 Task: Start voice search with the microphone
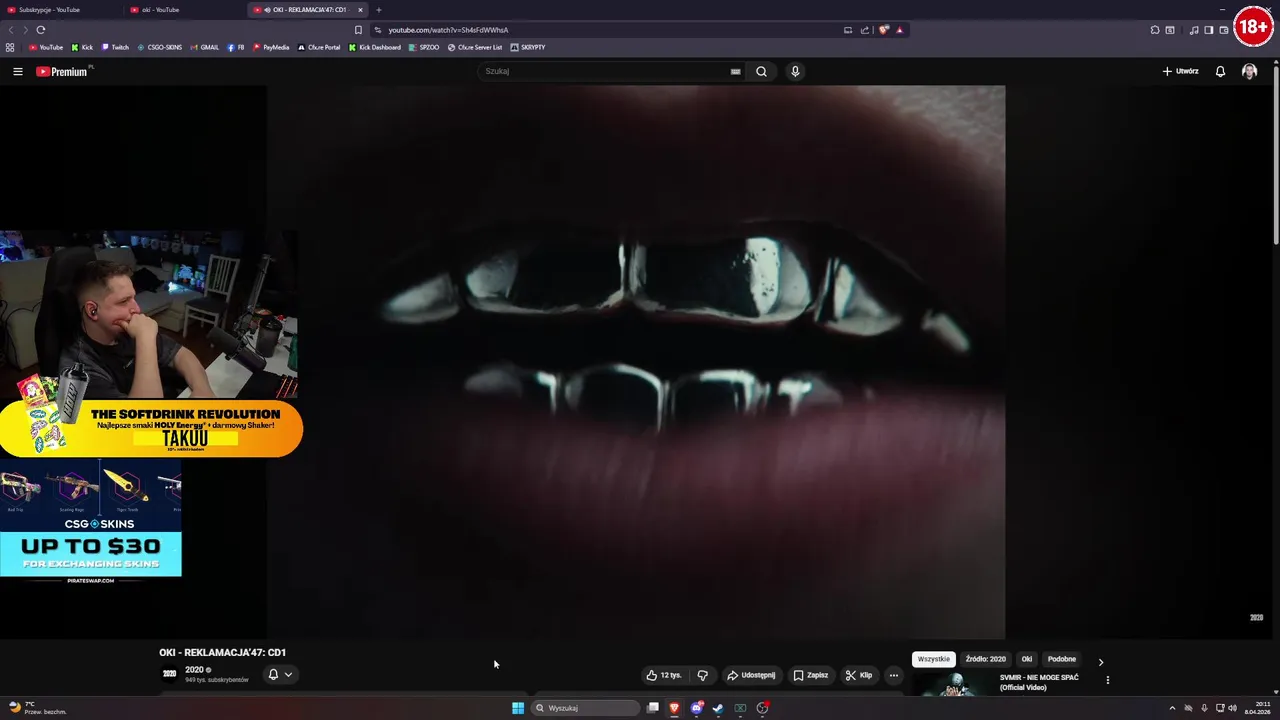795,71
